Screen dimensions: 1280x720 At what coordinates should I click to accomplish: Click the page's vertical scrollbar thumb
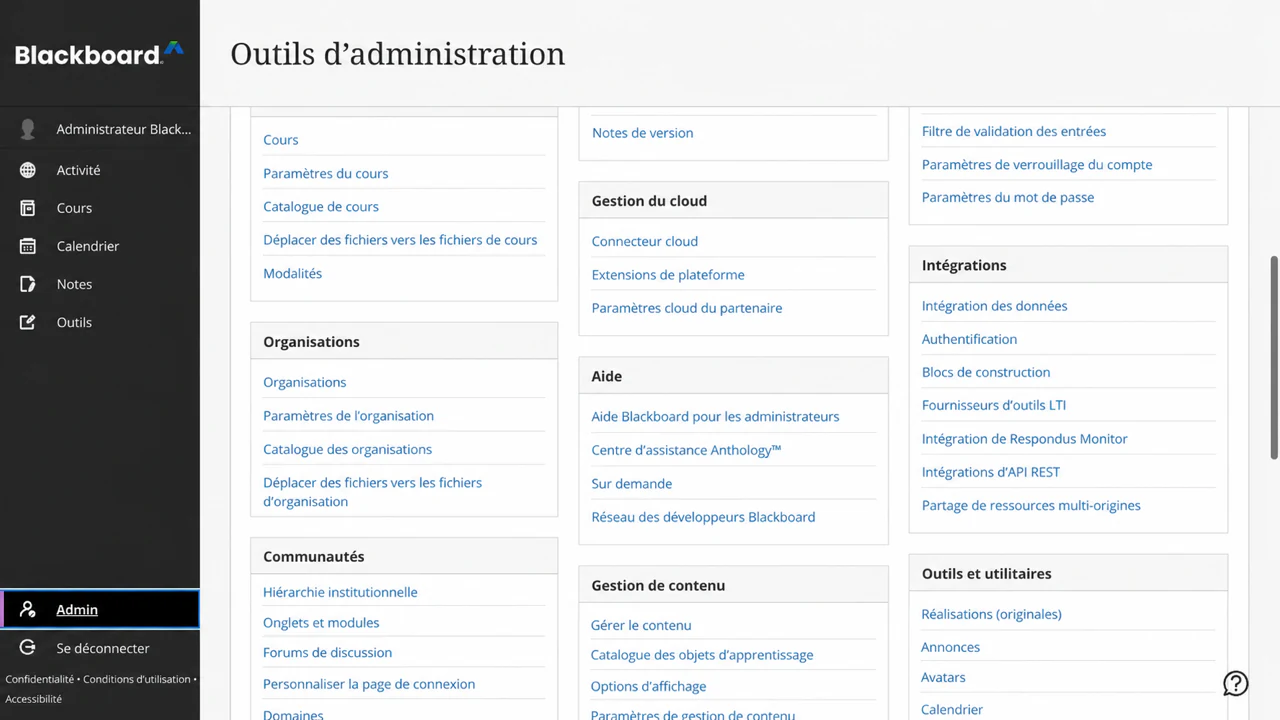[x=1274, y=356]
